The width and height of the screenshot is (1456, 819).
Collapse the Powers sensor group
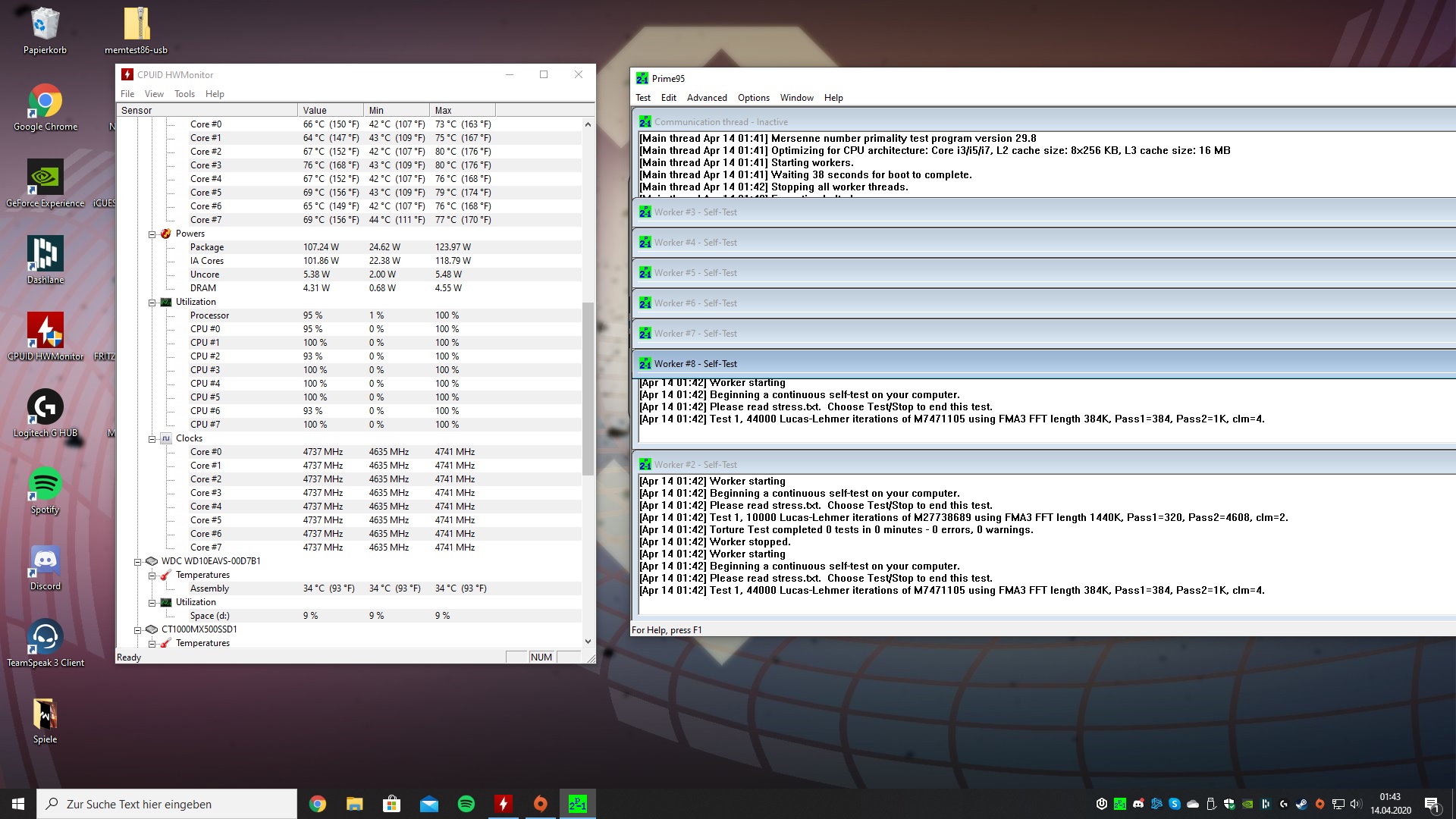[152, 234]
